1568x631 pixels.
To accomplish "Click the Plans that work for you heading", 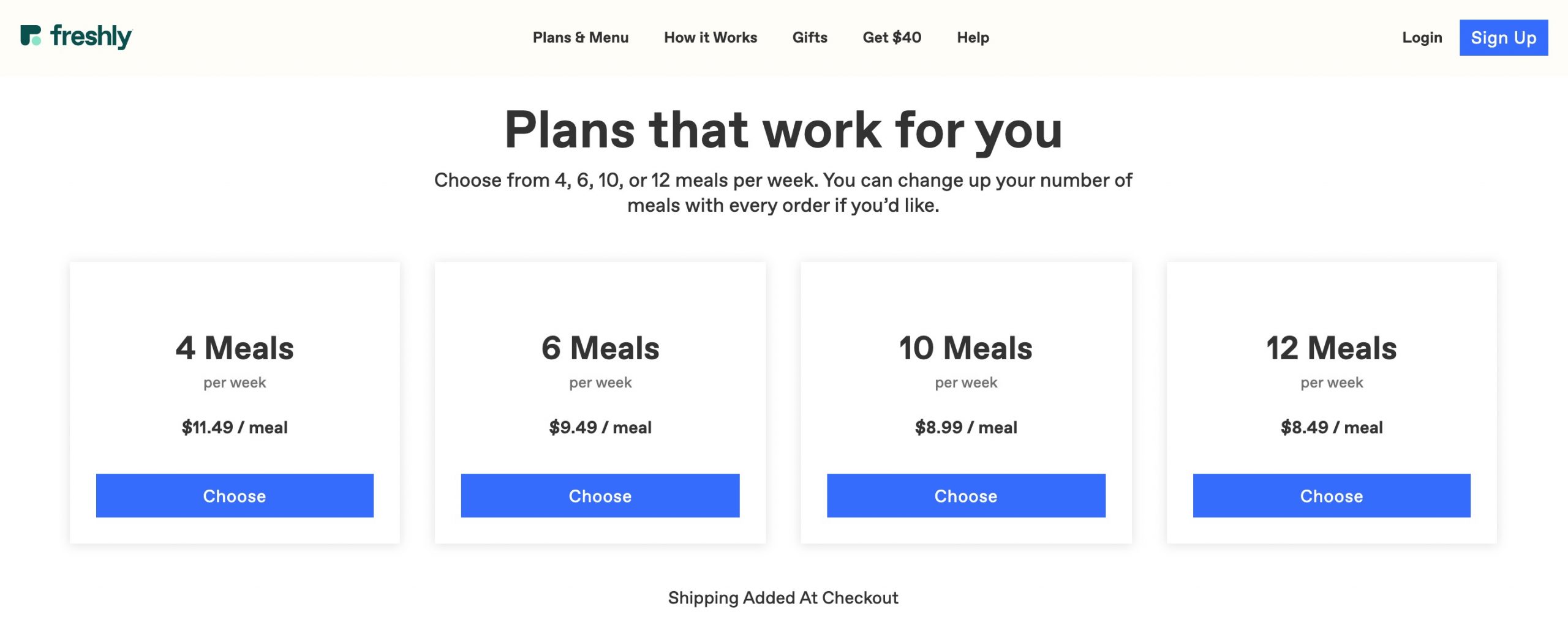I will coord(783,130).
